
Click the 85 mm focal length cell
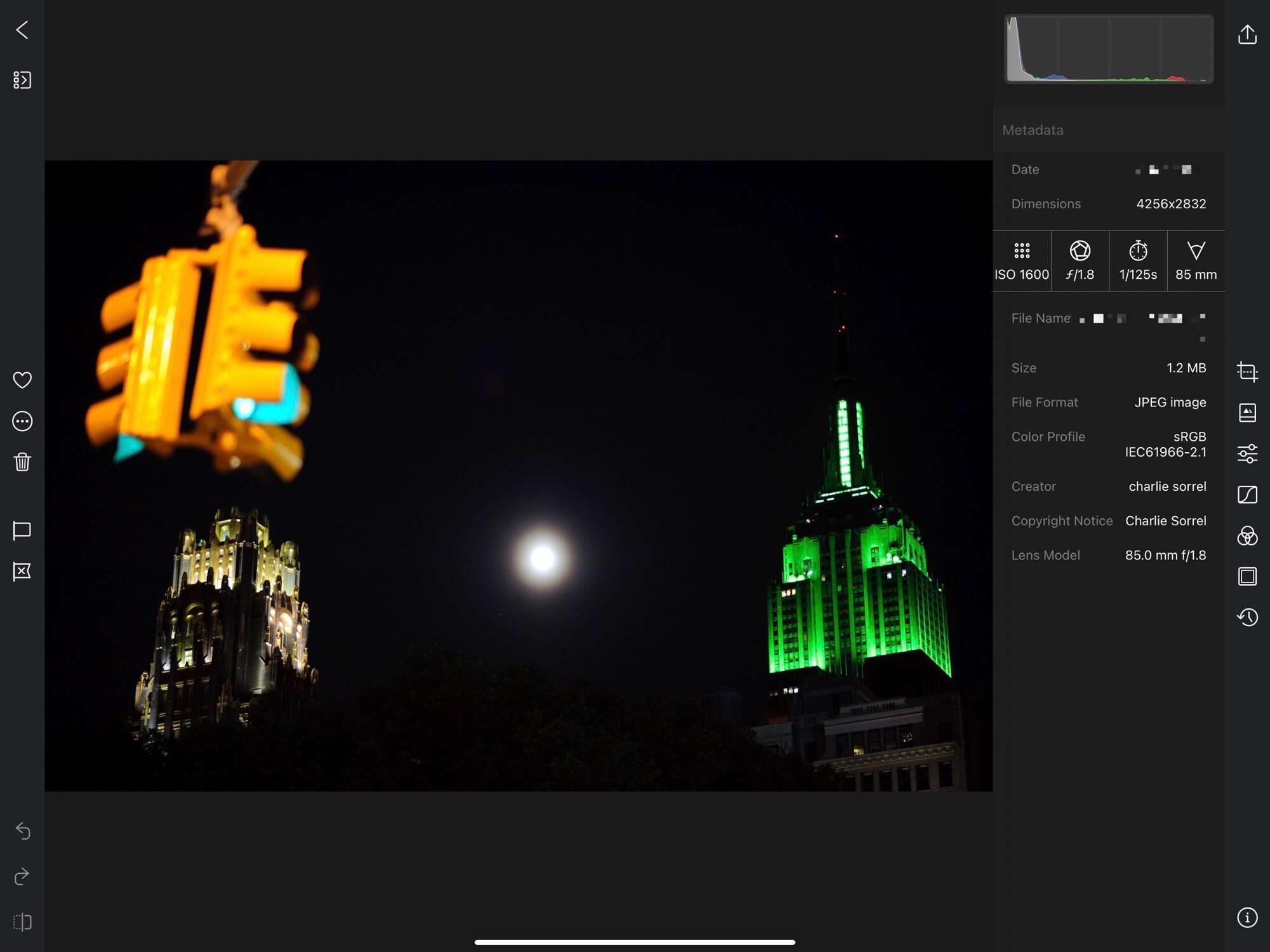pyautogui.click(x=1196, y=261)
